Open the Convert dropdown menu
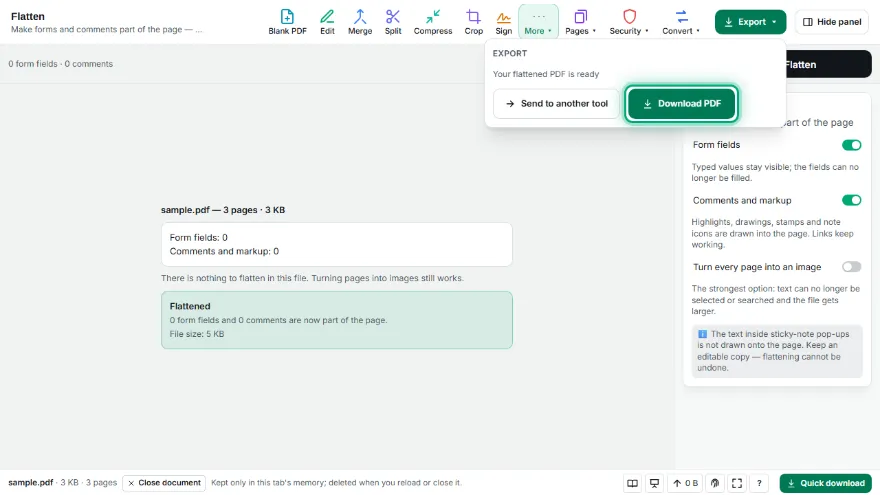The height and width of the screenshot is (495, 880). [681, 22]
